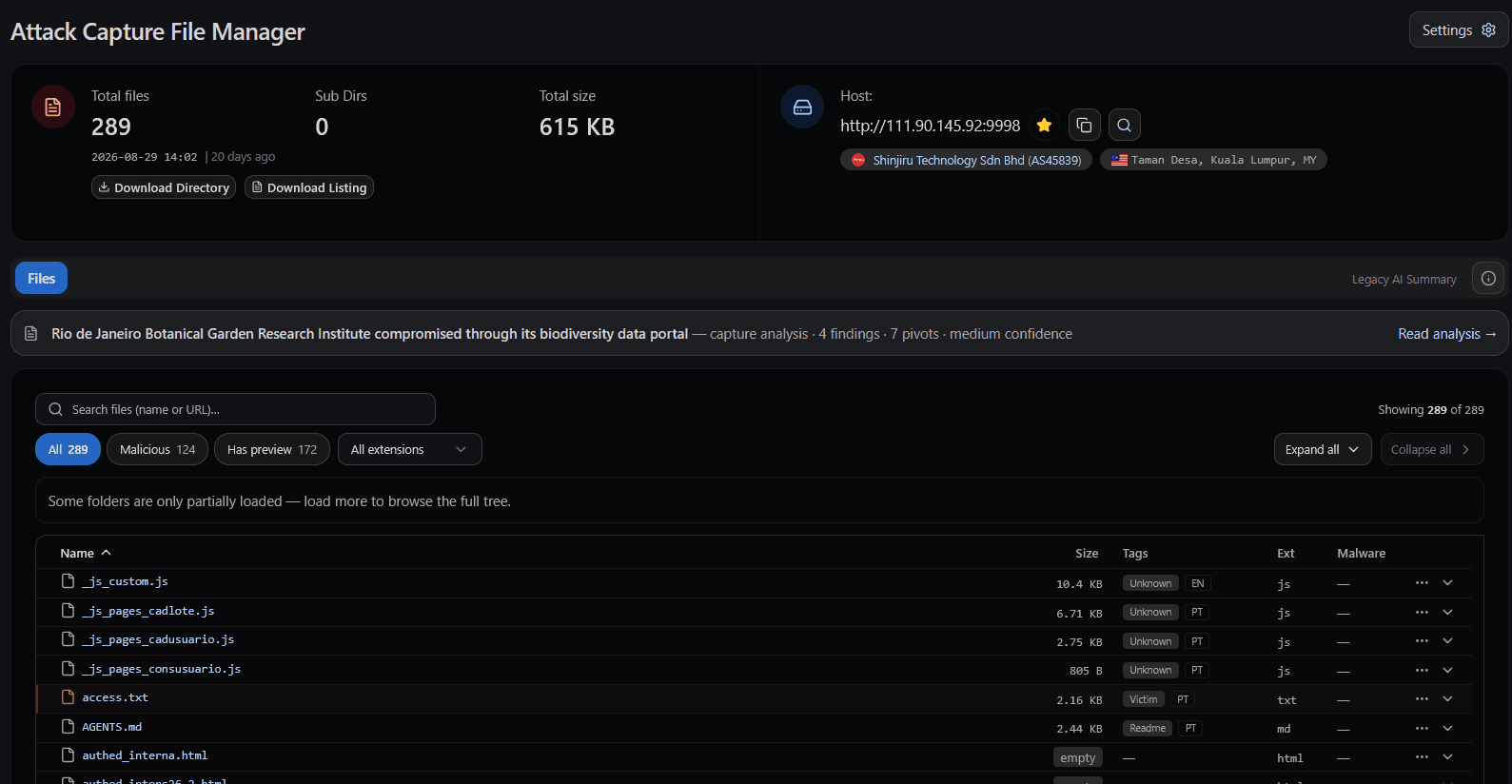Expand the _js_pages_cadlote.js row chevron
Screen dimensions: 1512x784
coord(1447,612)
